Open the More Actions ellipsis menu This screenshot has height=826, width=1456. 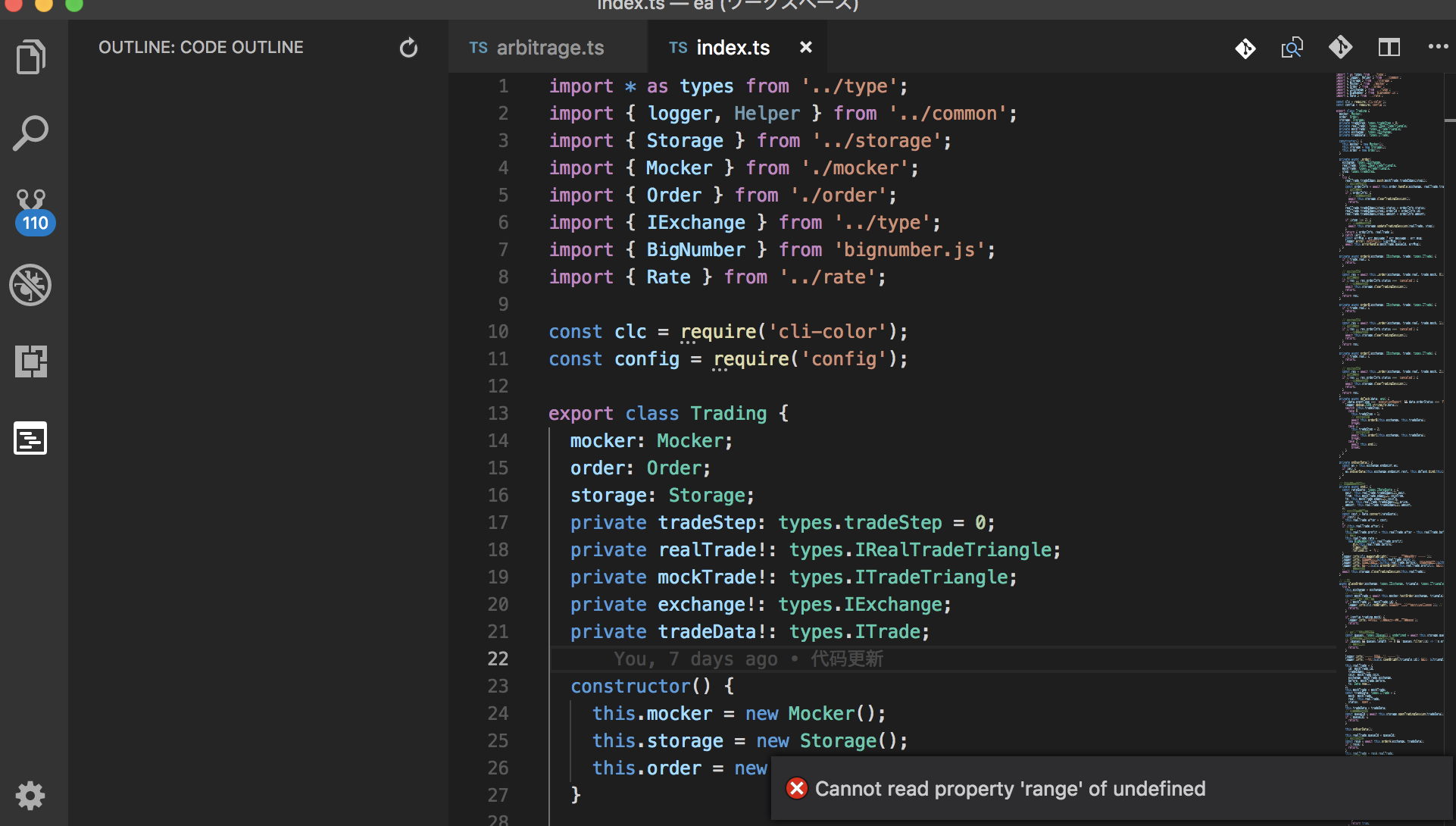coord(1437,47)
